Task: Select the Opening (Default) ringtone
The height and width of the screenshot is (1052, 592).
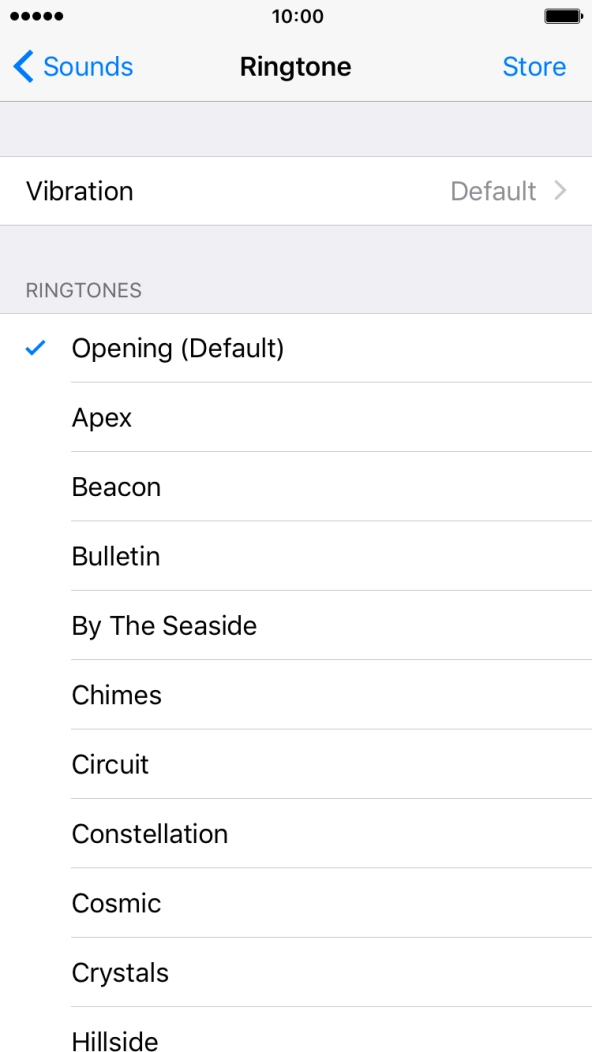Action: [x=178, y=348]
